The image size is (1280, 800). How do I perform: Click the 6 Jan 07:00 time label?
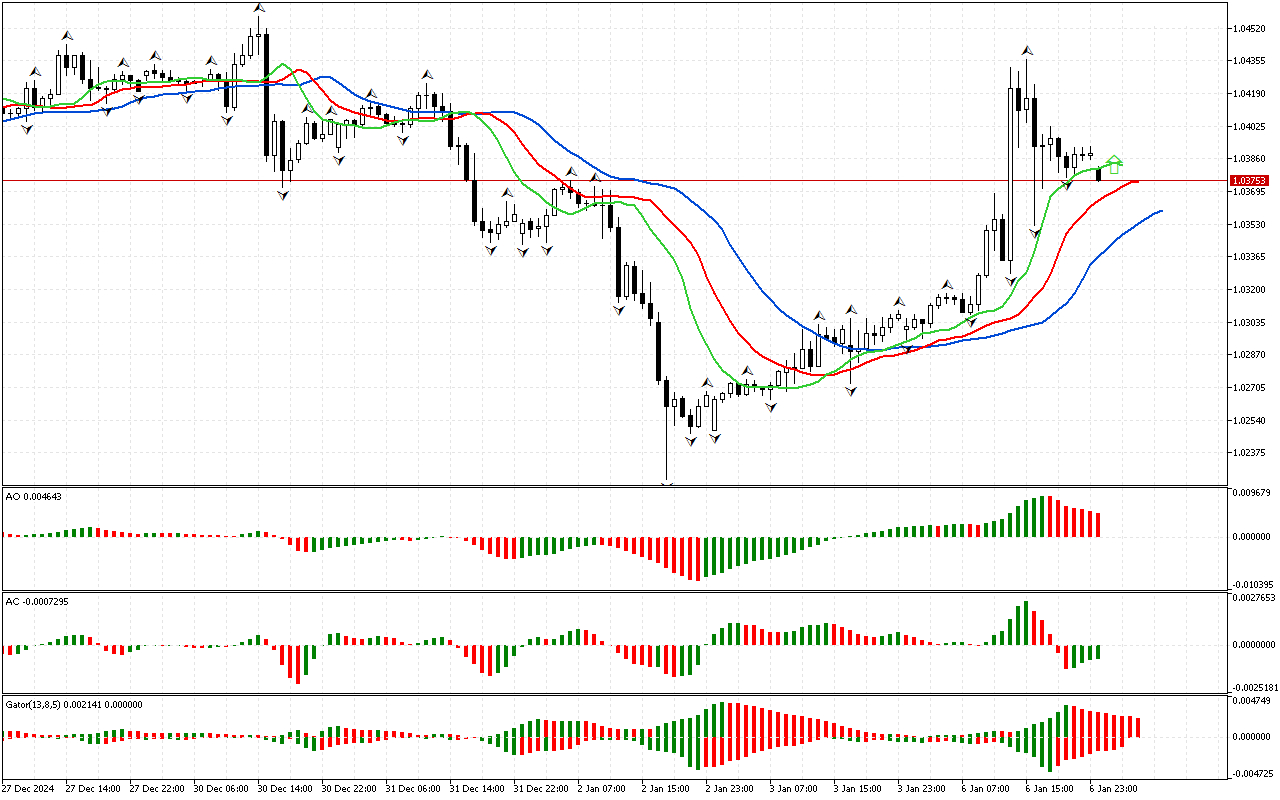pos(984,788)
